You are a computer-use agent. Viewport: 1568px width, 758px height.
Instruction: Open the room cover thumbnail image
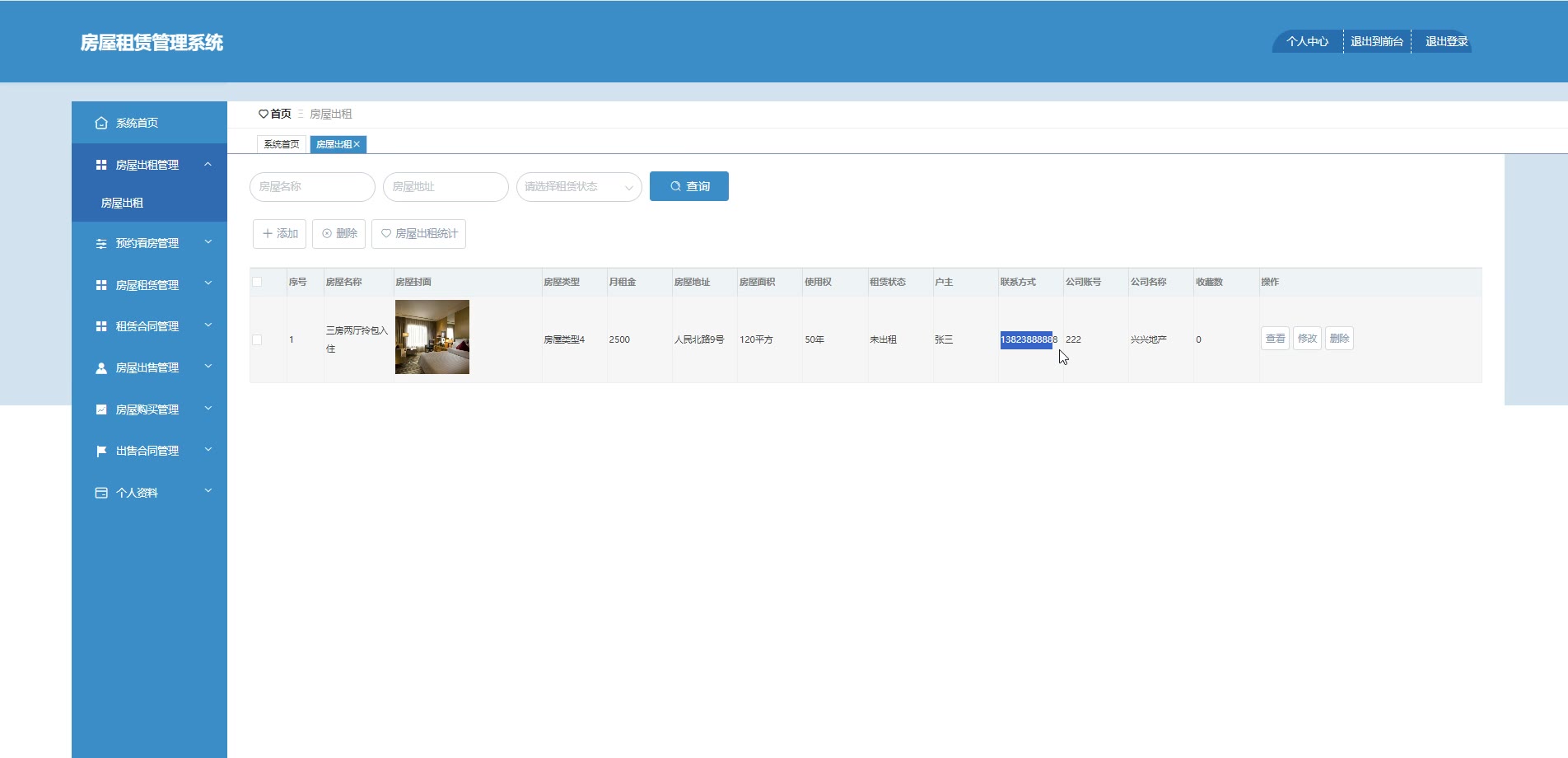coord(432,337)
